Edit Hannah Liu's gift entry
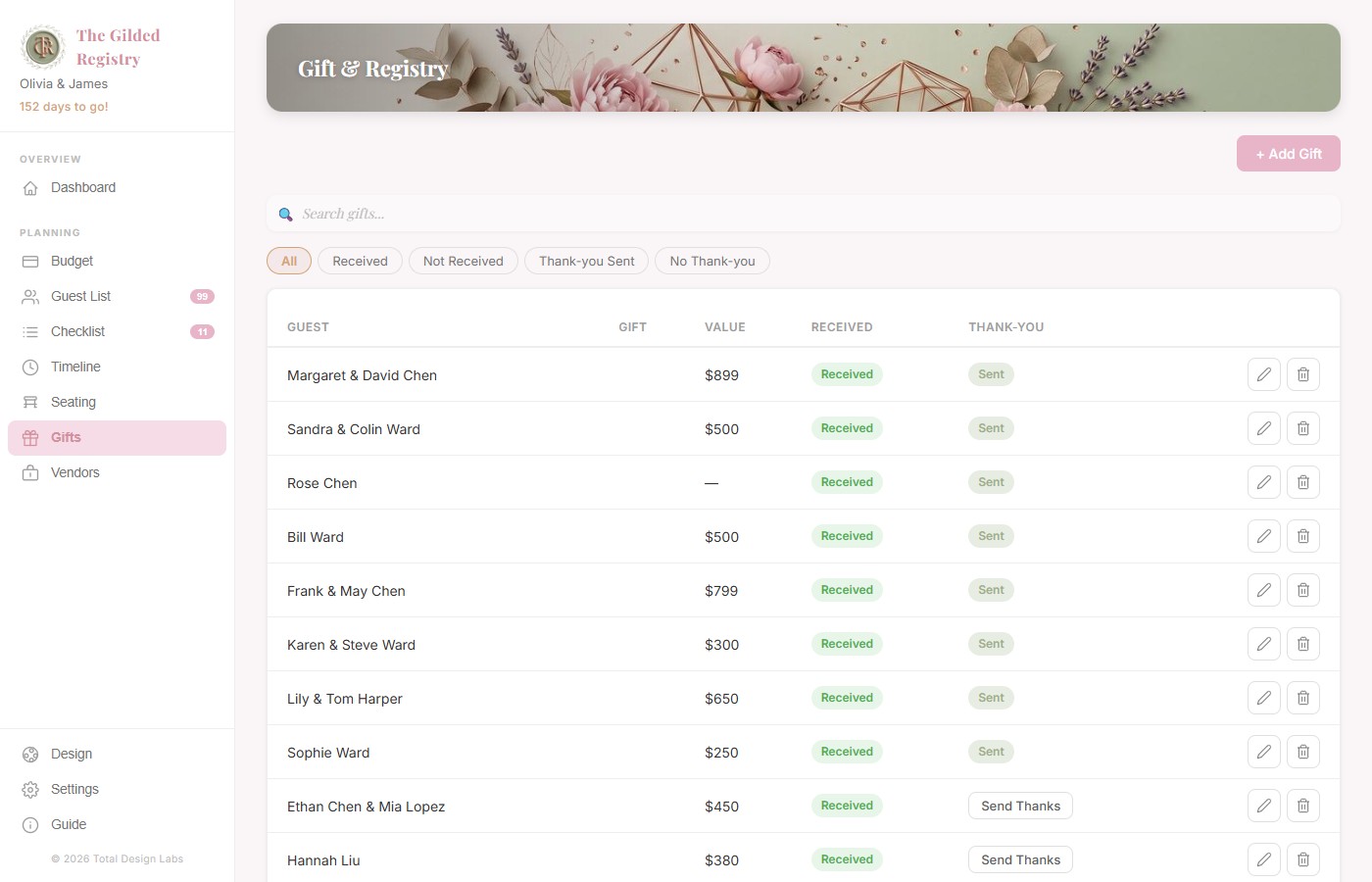Image resolution: width=1372 pixels, height=882 pixels. click(x=1264, y=859)
